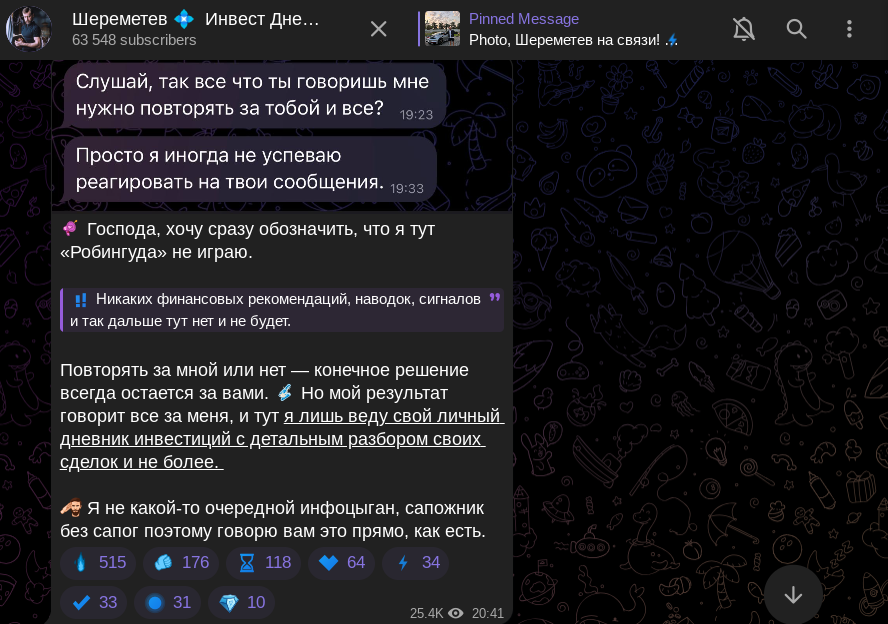Select the message «Слушай, так все что ты говоришь»

point(254,95)
